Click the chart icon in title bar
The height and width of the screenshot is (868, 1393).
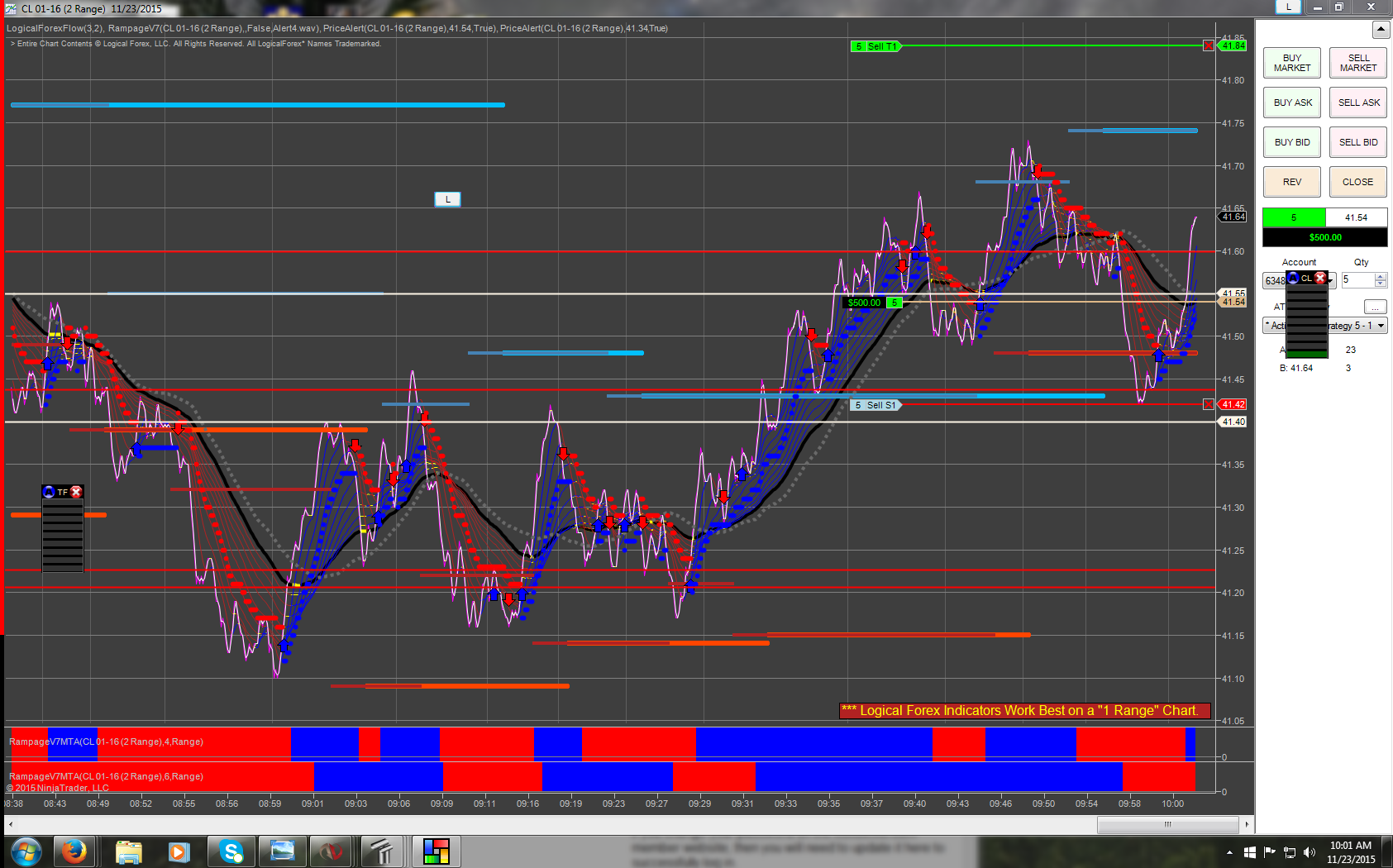(x=11, y=8)
